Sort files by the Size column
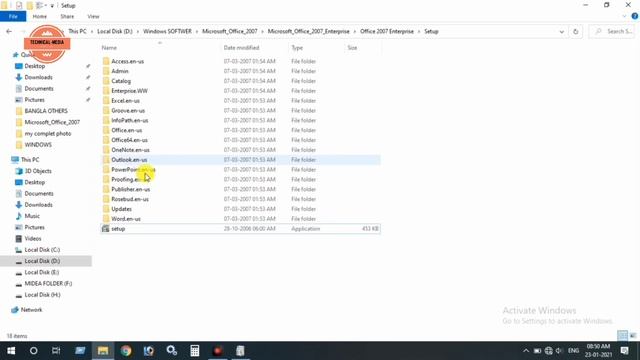 [352, 48]
